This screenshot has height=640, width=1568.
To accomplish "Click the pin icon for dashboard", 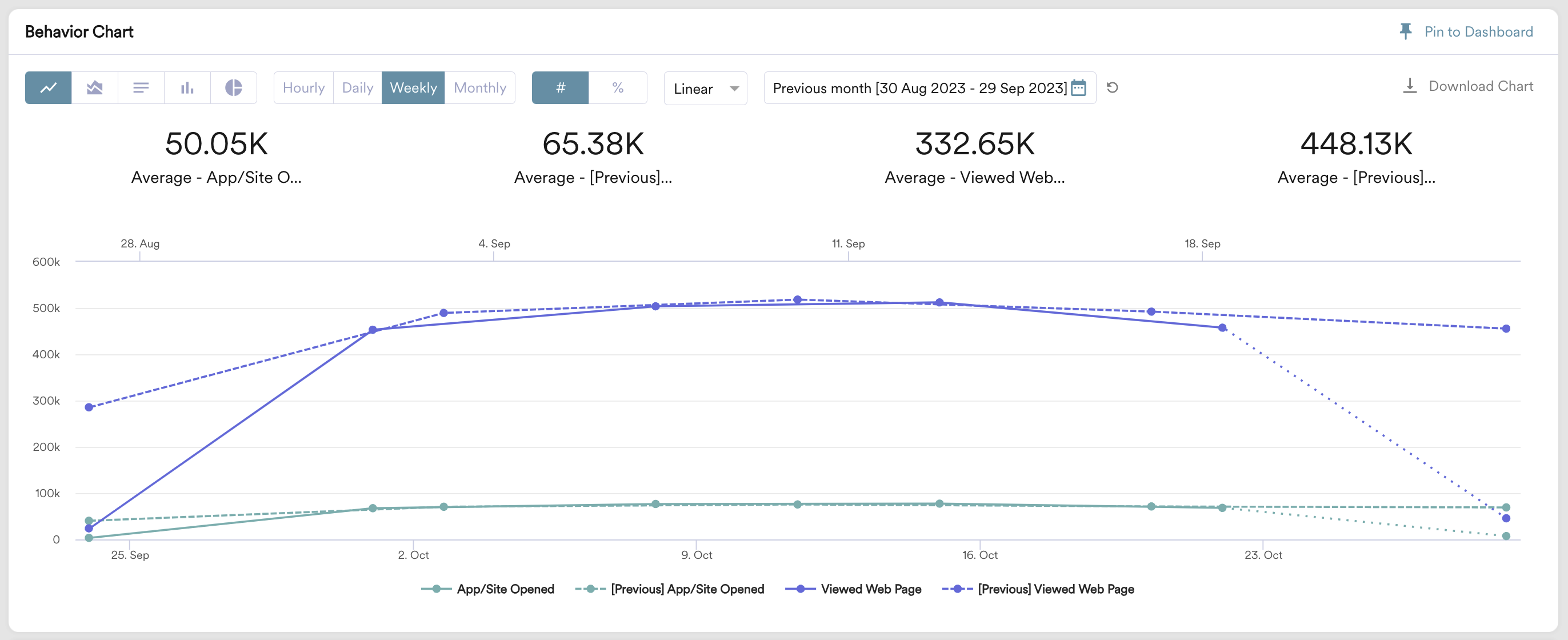I will point(1406,31).
